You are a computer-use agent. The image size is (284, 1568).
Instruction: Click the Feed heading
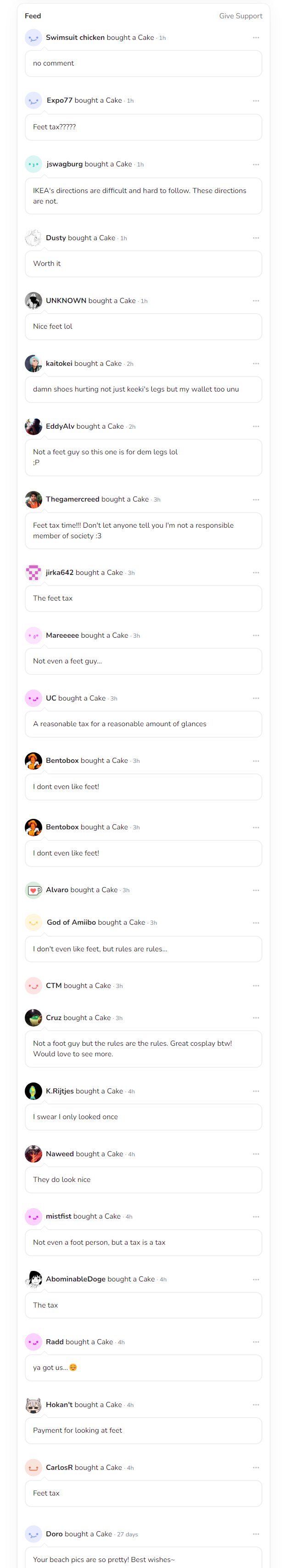(33, 16)
